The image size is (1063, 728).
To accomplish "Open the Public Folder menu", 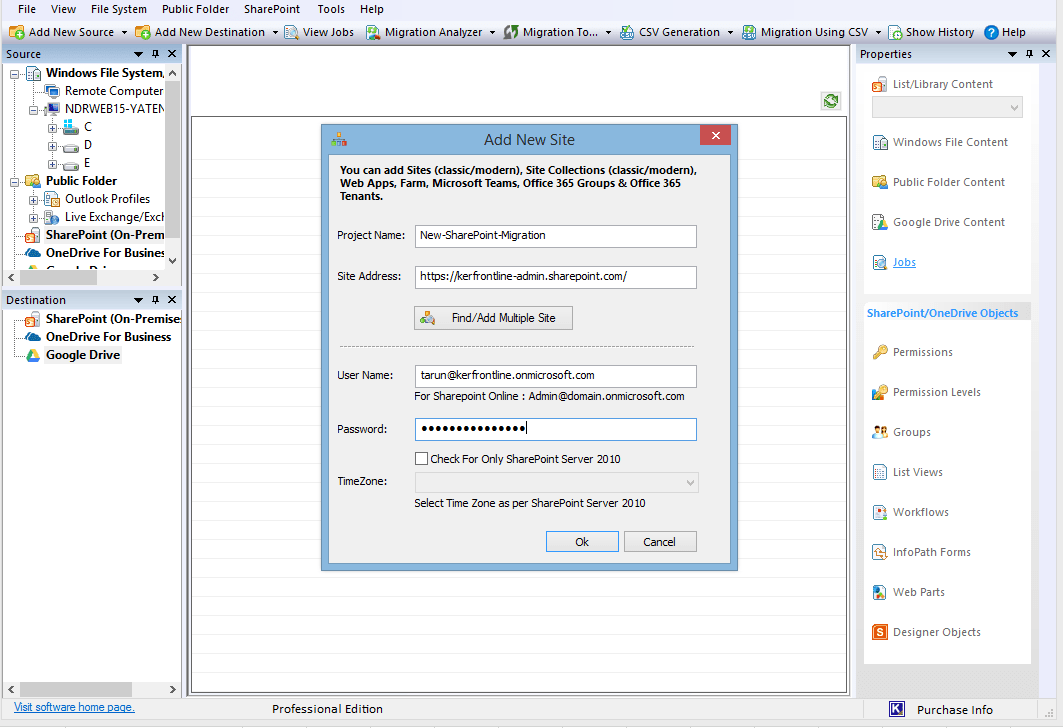I will pos(195,9).
